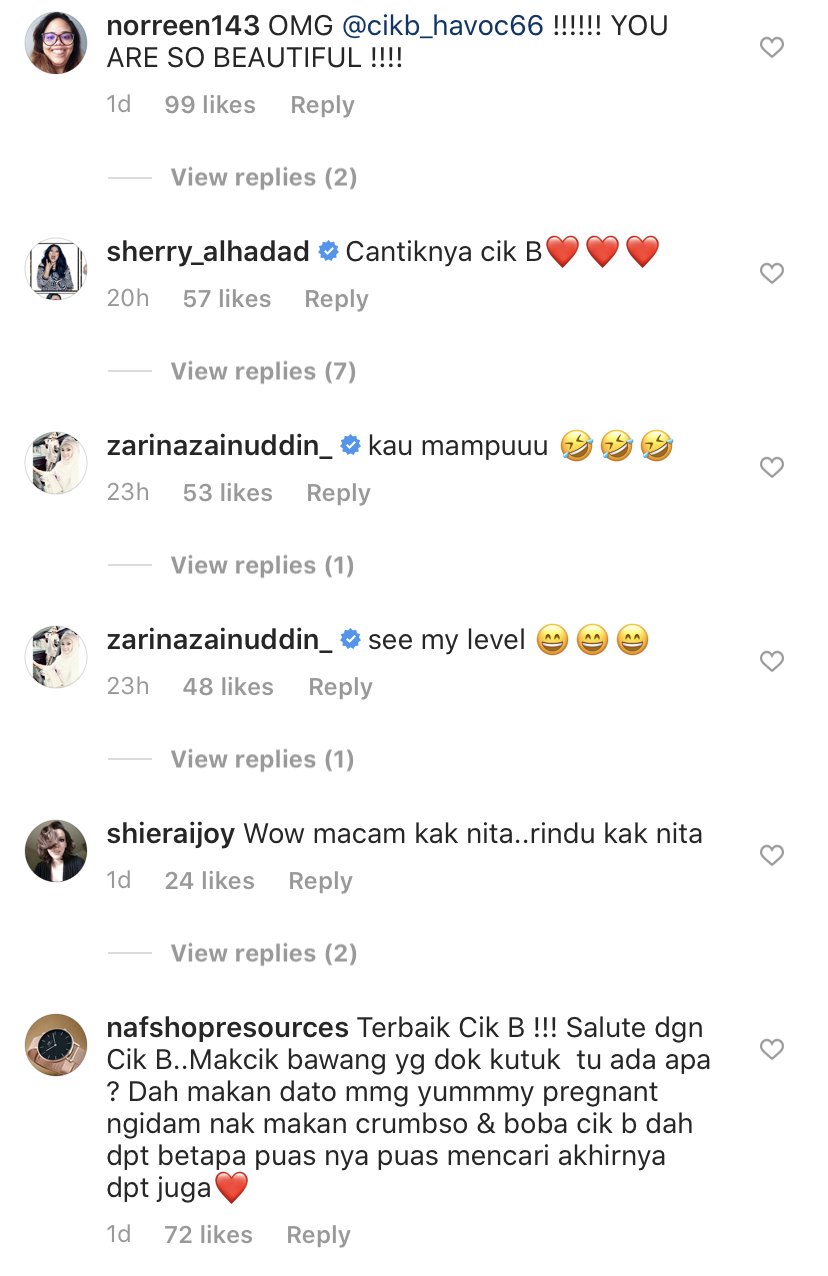Expand replies under shieraijoy's comment
Viewport: 828px width, 1276px height.
pos(263,953)
